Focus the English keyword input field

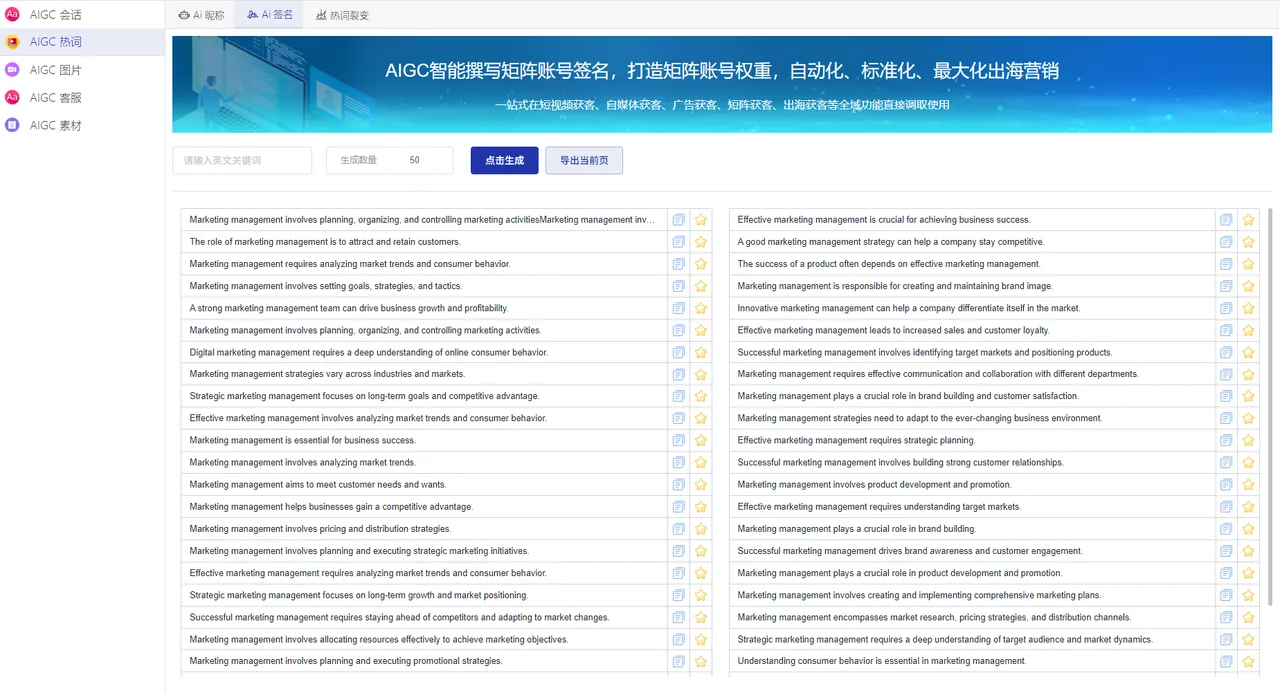click(242, 160)
